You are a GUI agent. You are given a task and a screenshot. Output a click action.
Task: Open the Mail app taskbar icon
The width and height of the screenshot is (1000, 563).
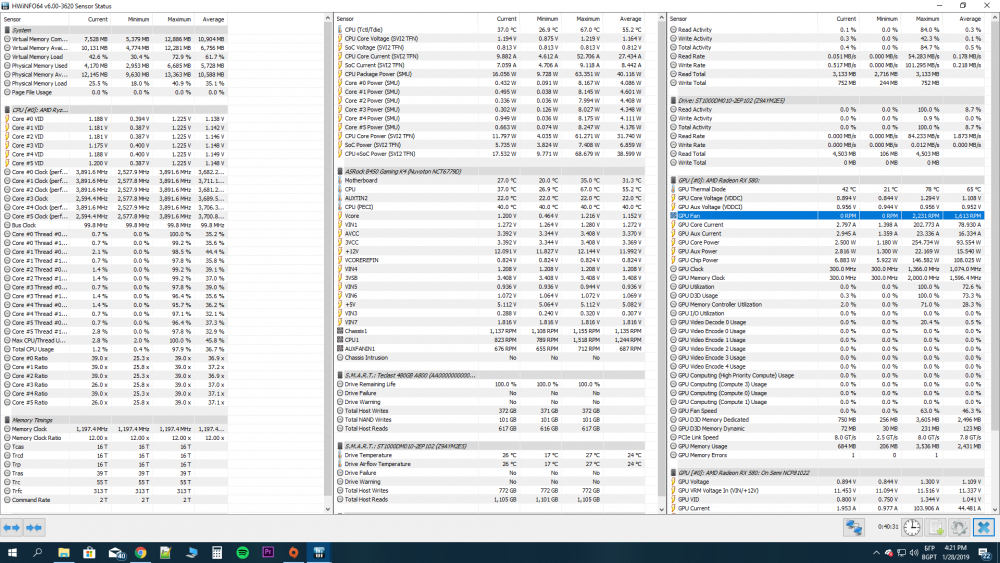click(x=115, y=552)
